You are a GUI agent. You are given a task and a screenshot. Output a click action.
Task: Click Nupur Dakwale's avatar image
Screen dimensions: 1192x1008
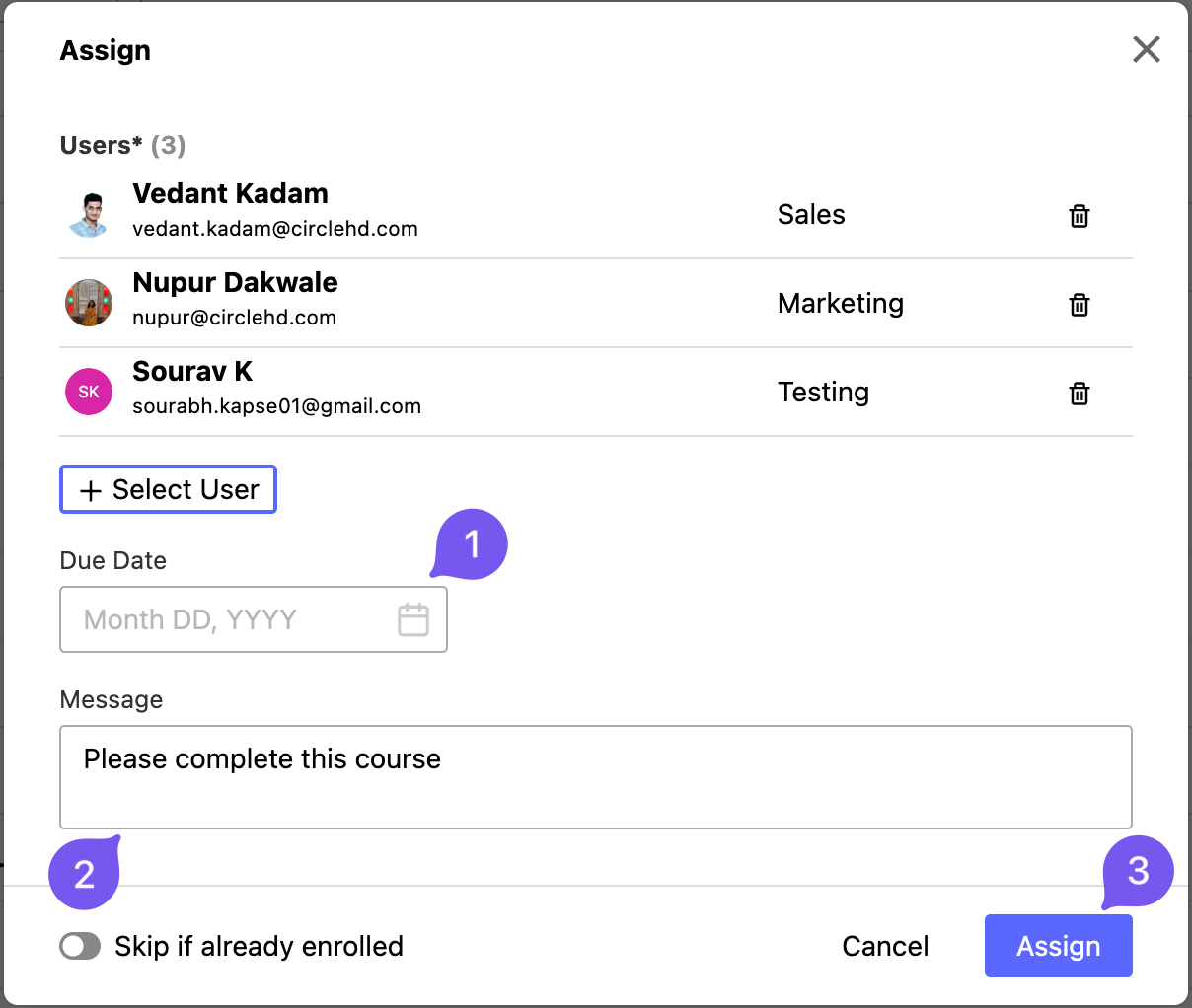click(x=89, y=303)
